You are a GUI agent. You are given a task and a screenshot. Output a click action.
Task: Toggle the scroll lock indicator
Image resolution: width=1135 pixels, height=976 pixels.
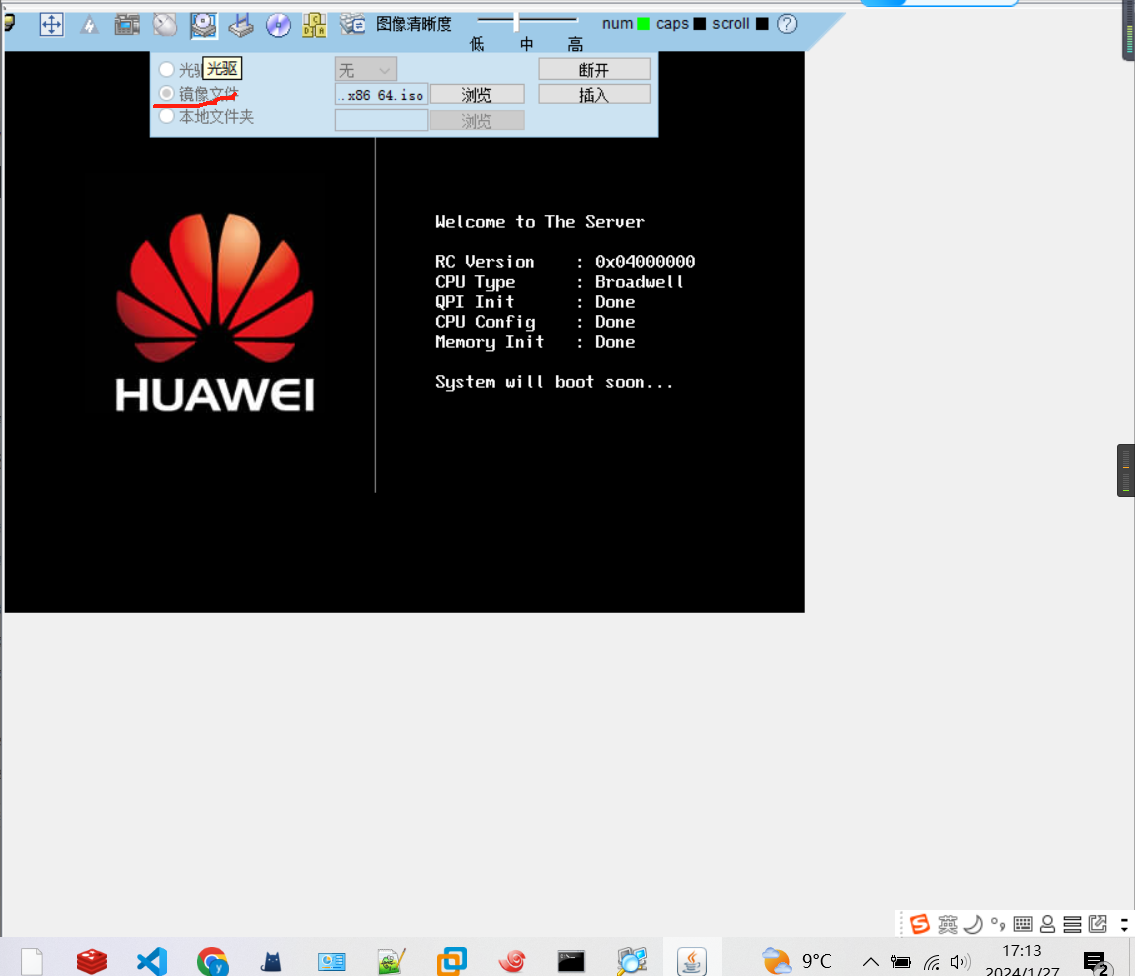coord(761,24)
